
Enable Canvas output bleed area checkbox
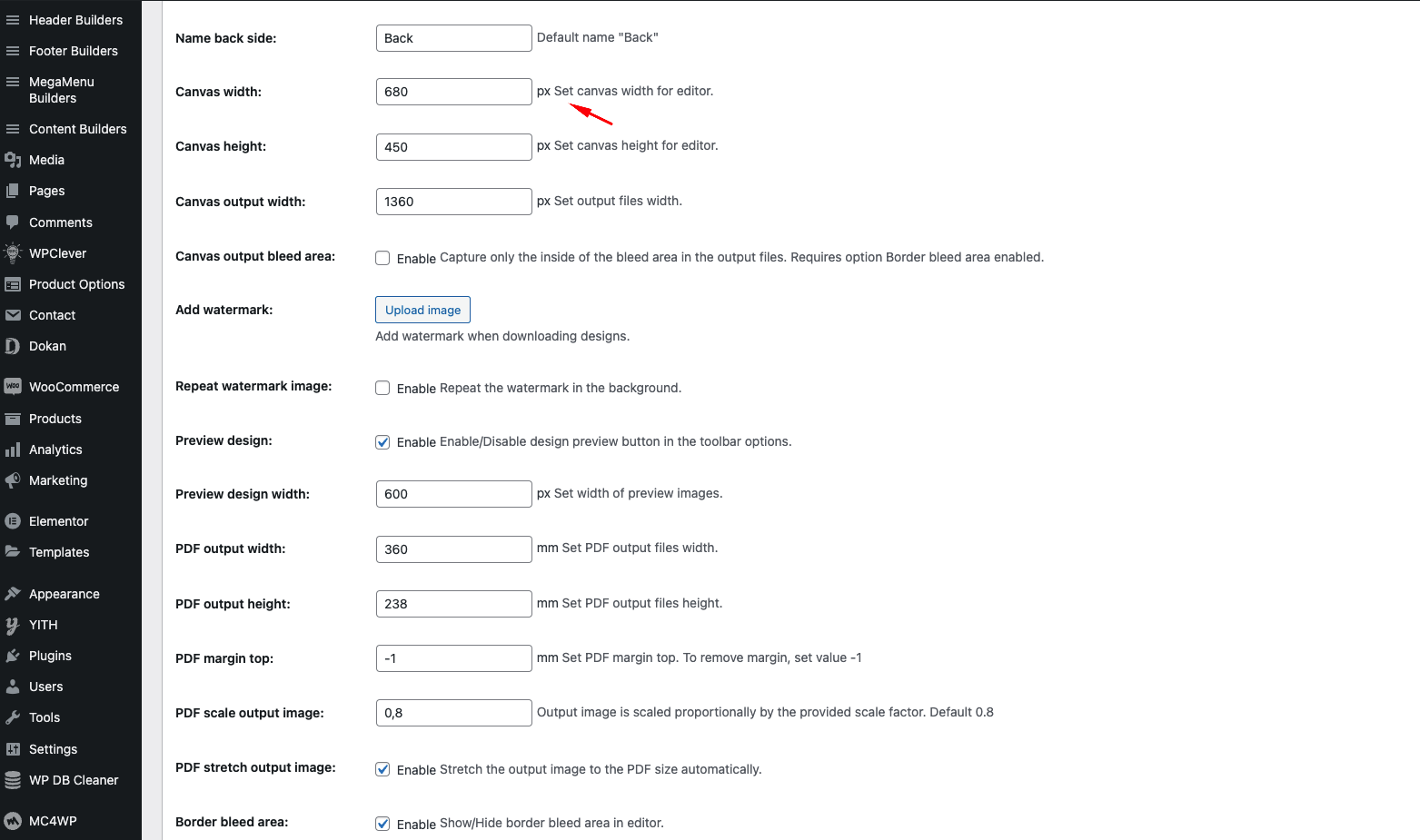382,258
